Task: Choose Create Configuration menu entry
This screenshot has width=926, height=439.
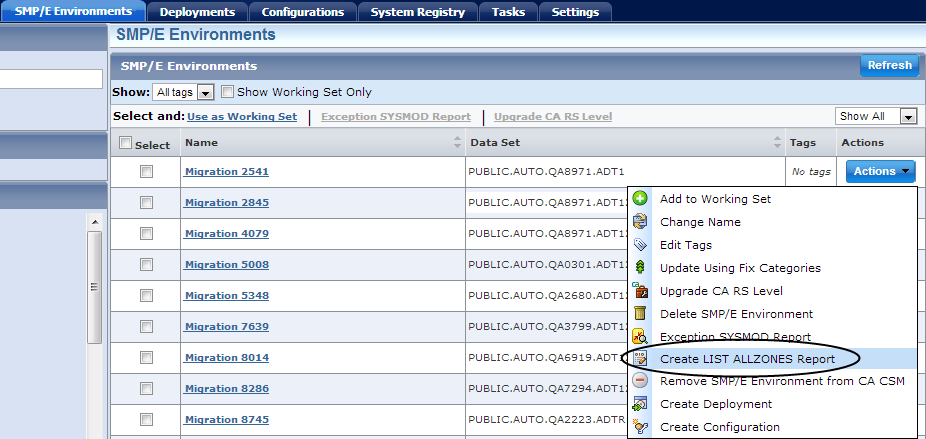Action: (720, 427)
